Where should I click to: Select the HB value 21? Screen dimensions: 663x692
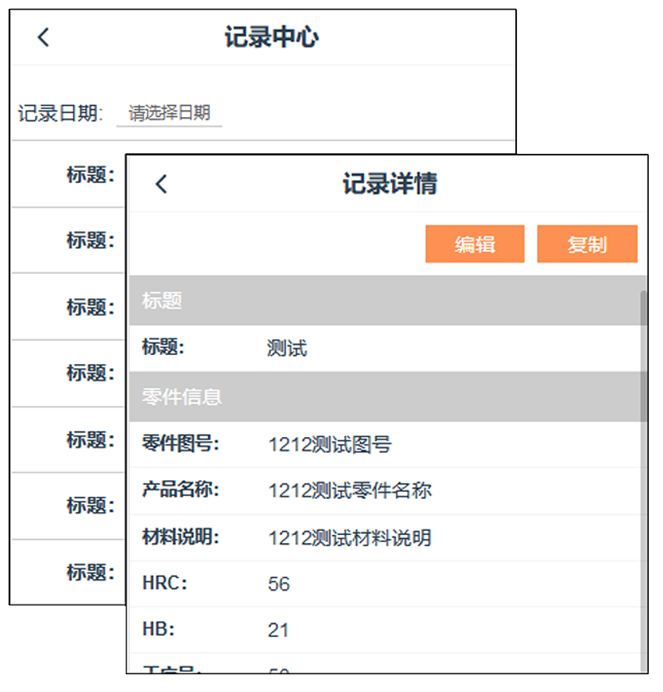click(x=278, y=630)
